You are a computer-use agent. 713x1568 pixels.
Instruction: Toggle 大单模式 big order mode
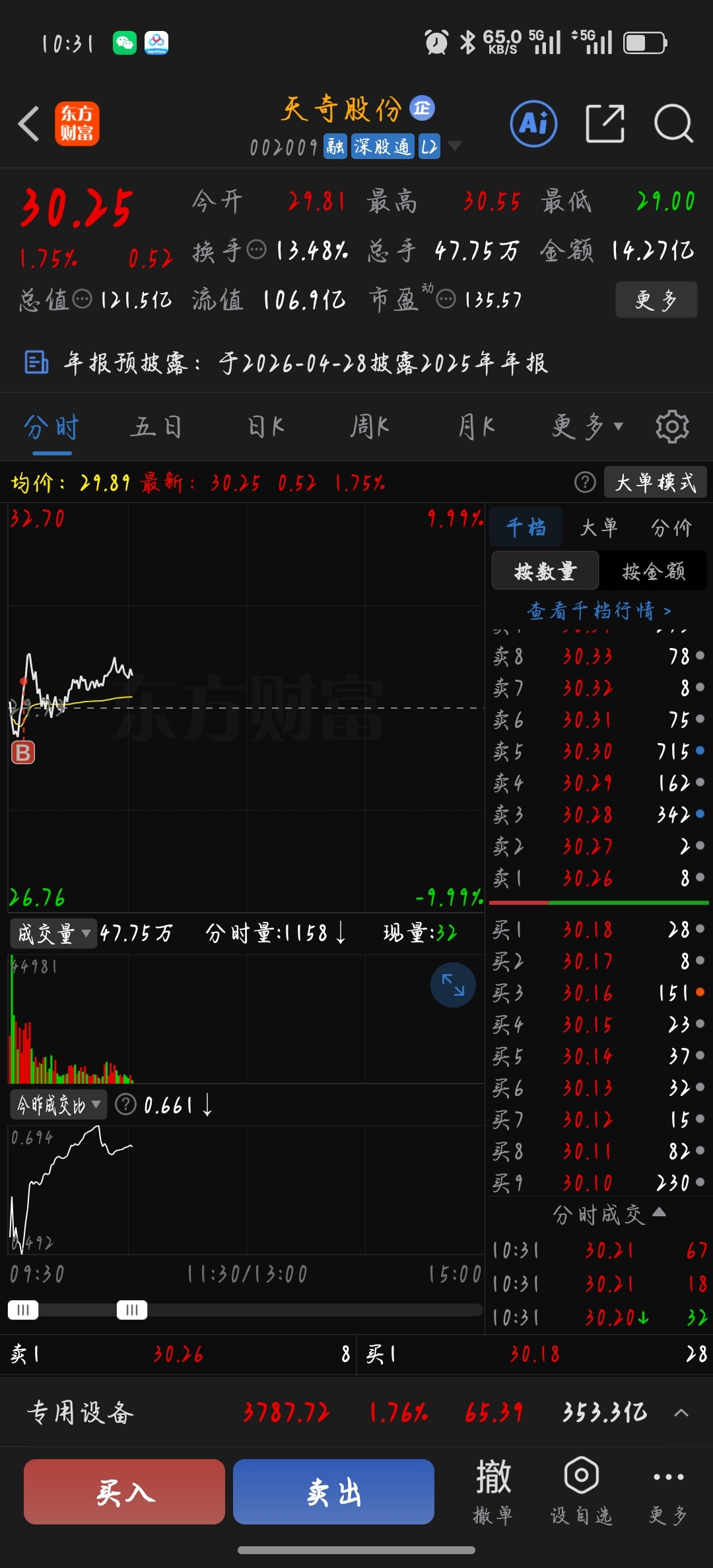point(656,482)
